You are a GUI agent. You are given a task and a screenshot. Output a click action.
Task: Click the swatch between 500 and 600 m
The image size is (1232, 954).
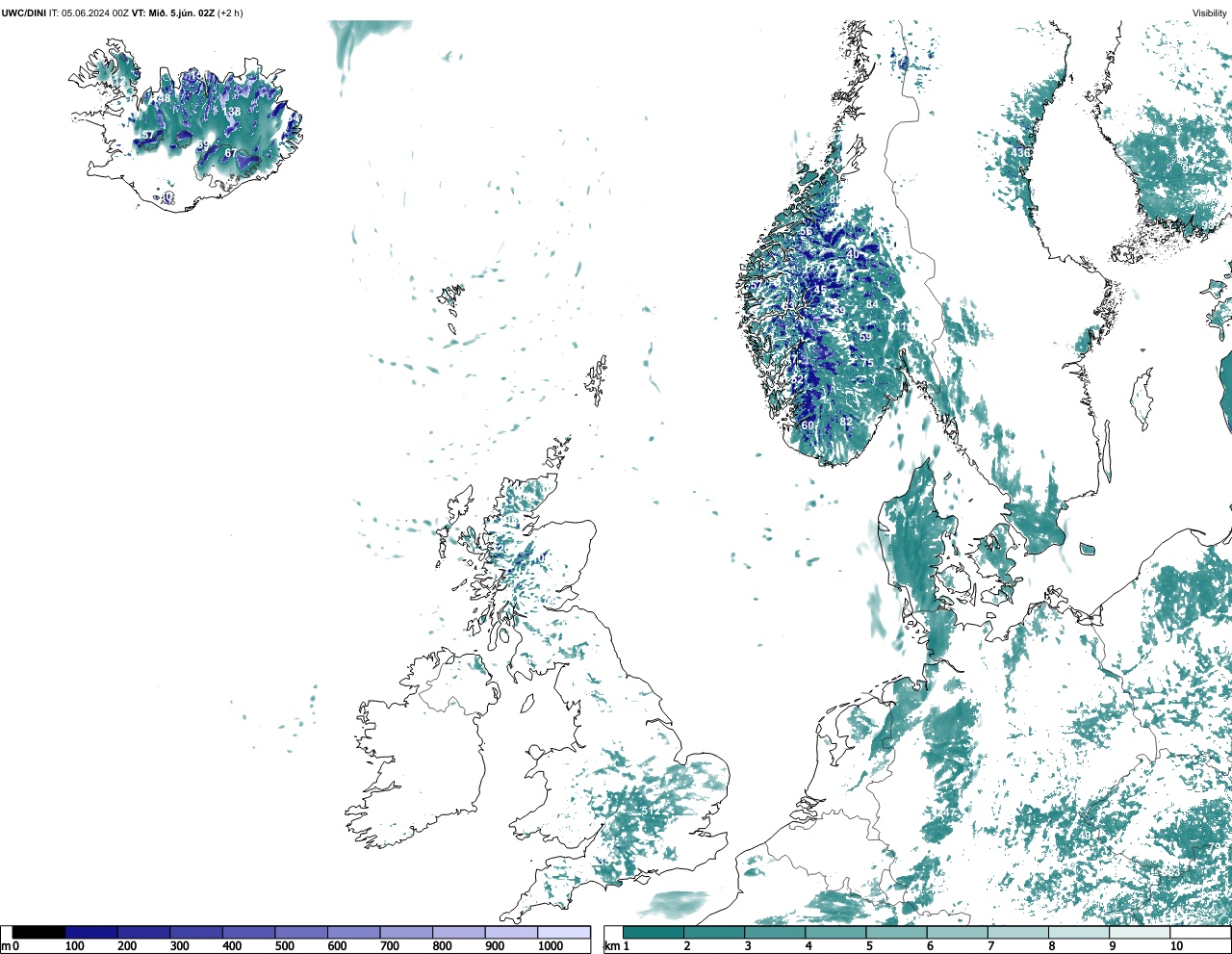(x=301, y=933)
